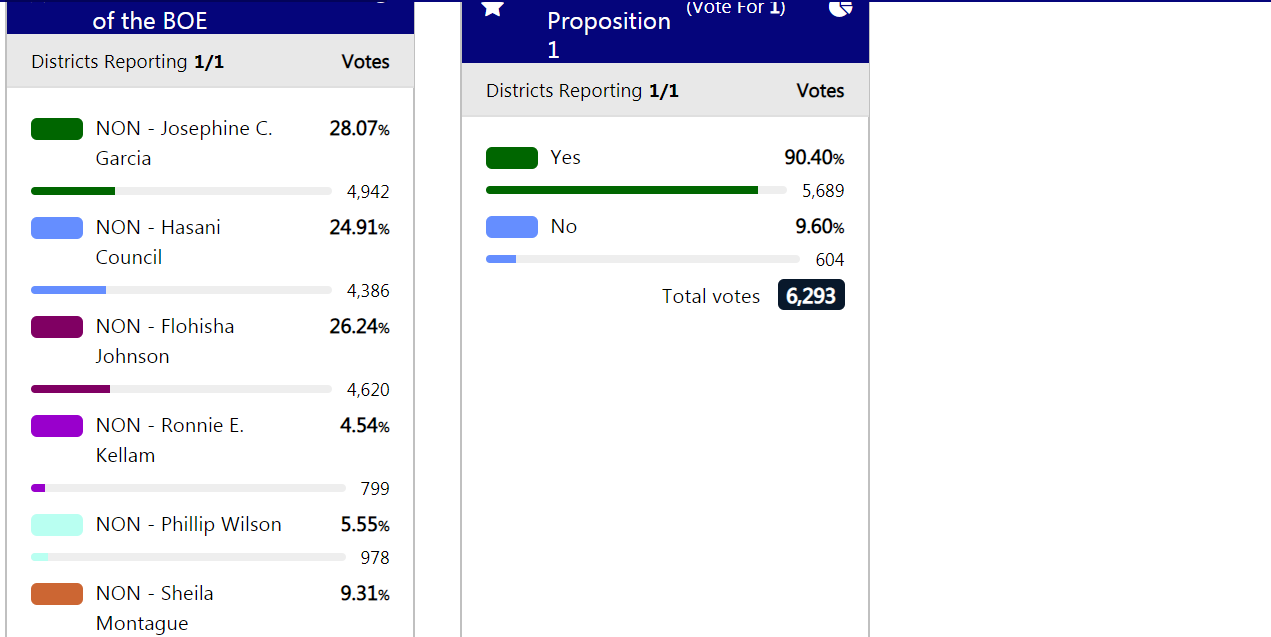Click the Total votes 6,293 badge
Screen dimensions: 1271x637
pos(811,296)
